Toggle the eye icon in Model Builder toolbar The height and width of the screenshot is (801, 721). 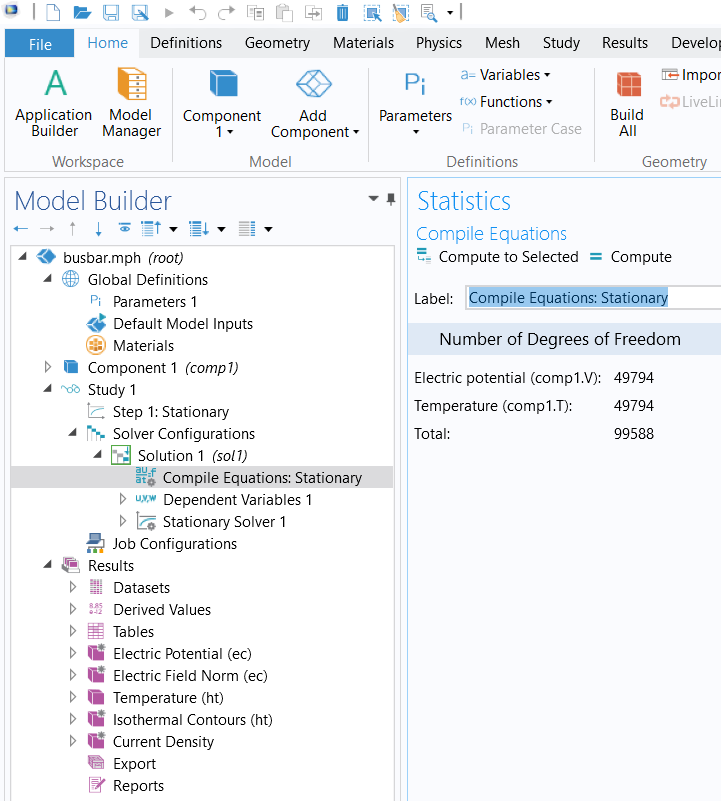[124, 229]
